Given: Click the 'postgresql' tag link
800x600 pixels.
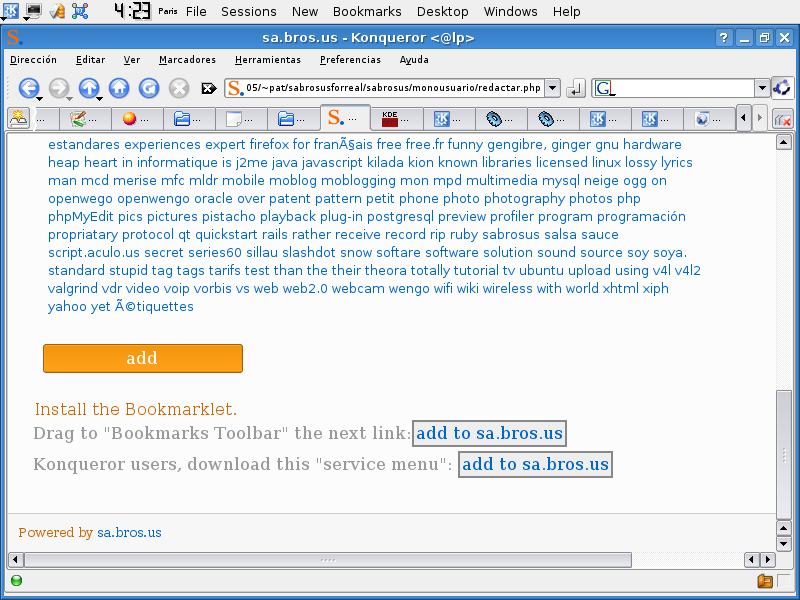Looking at the screenshot, I should pyautogui.click(x=401, y=217).
